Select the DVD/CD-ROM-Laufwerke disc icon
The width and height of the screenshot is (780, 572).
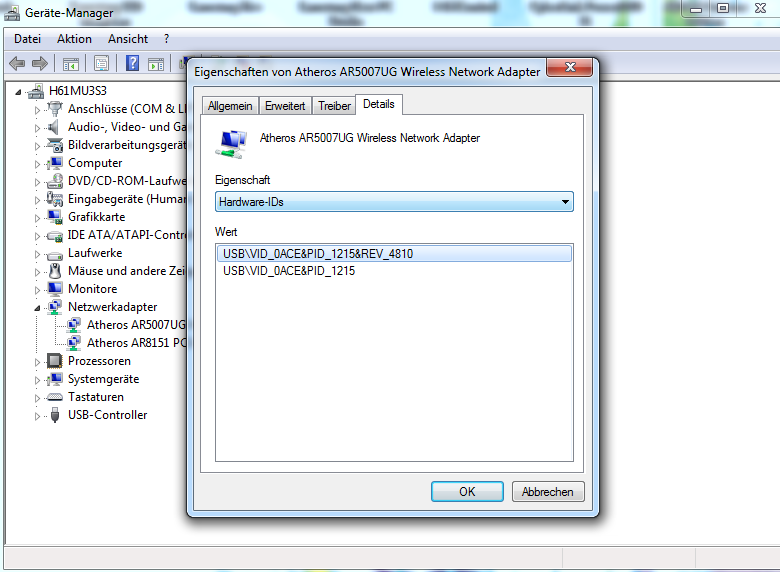54,181
